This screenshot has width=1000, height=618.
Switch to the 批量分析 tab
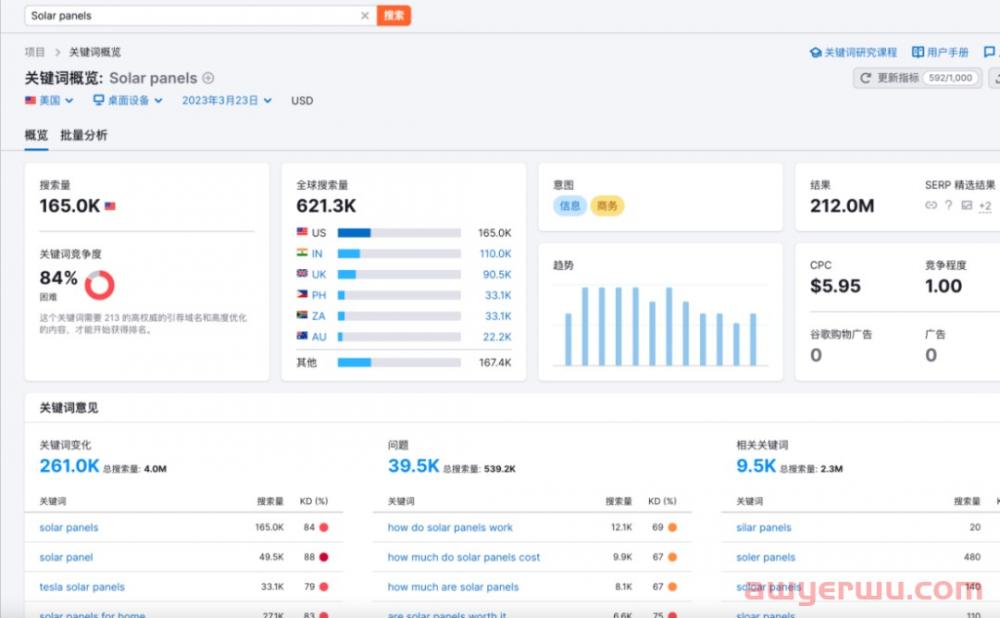tap(84, 135)
